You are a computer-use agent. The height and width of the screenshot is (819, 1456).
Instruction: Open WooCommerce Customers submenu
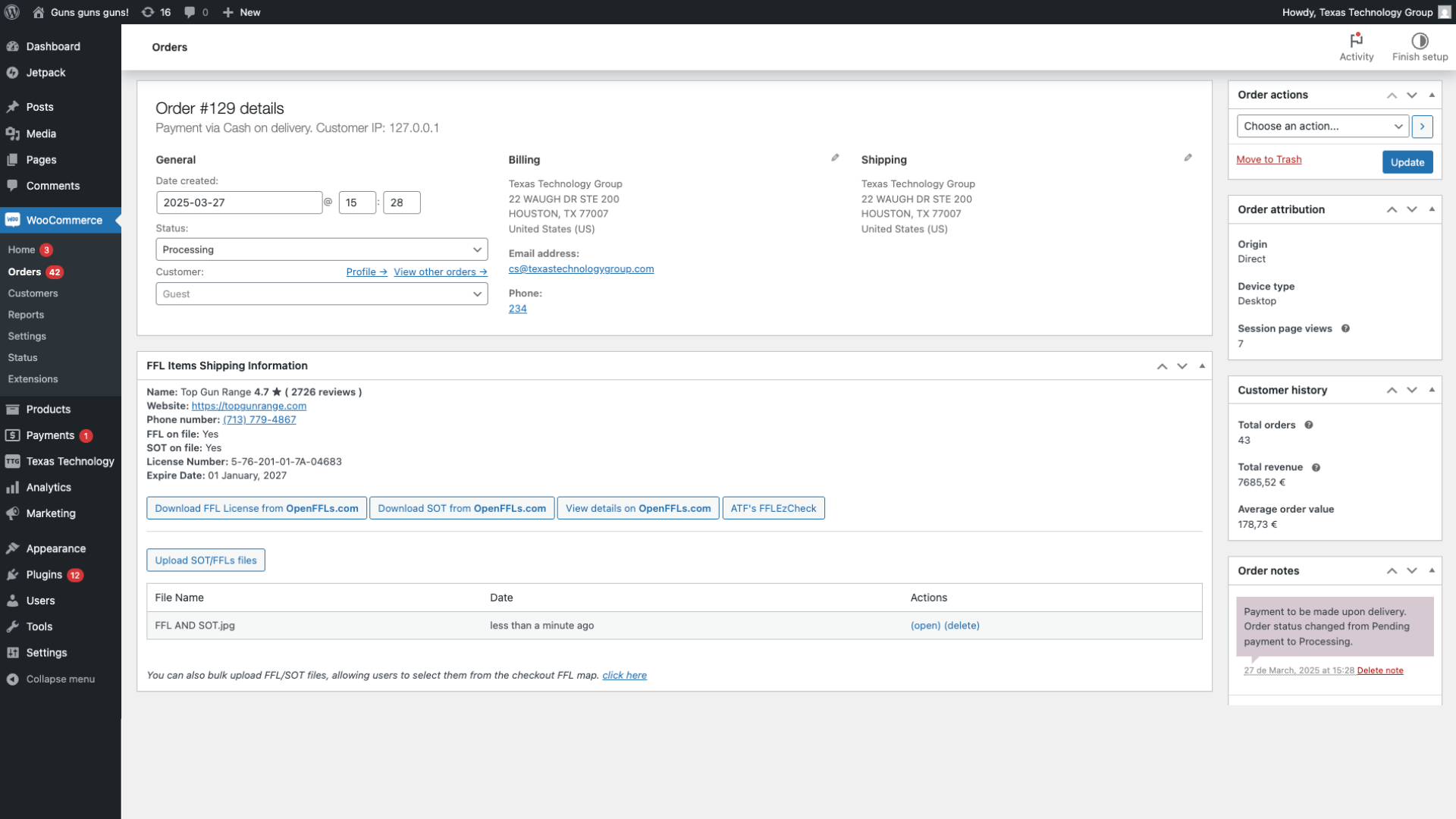(x=33, y=293)
